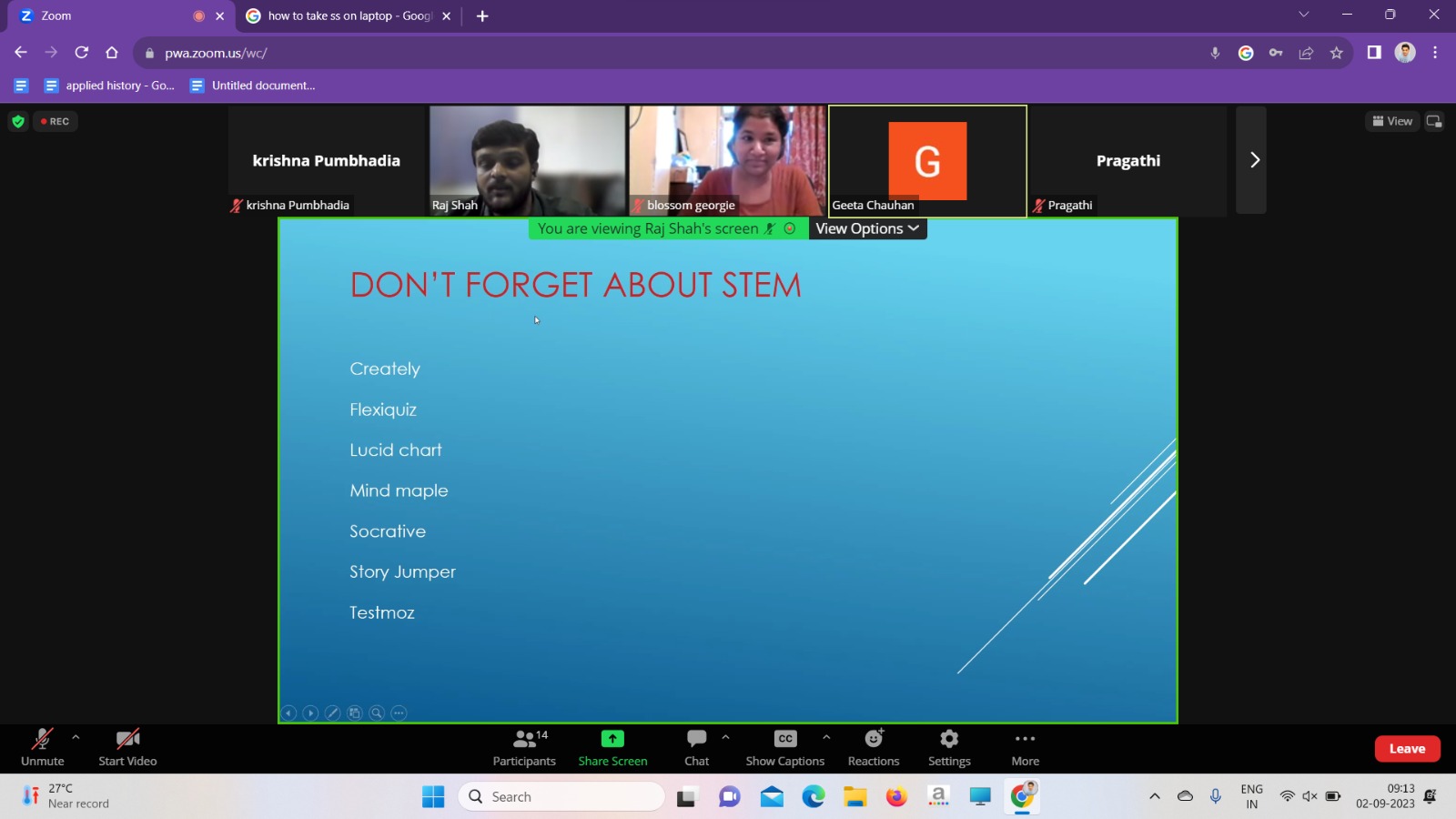The image size is (1456, 819).
Task: Open Firefox from taskbar
Action: click(896, 797)
